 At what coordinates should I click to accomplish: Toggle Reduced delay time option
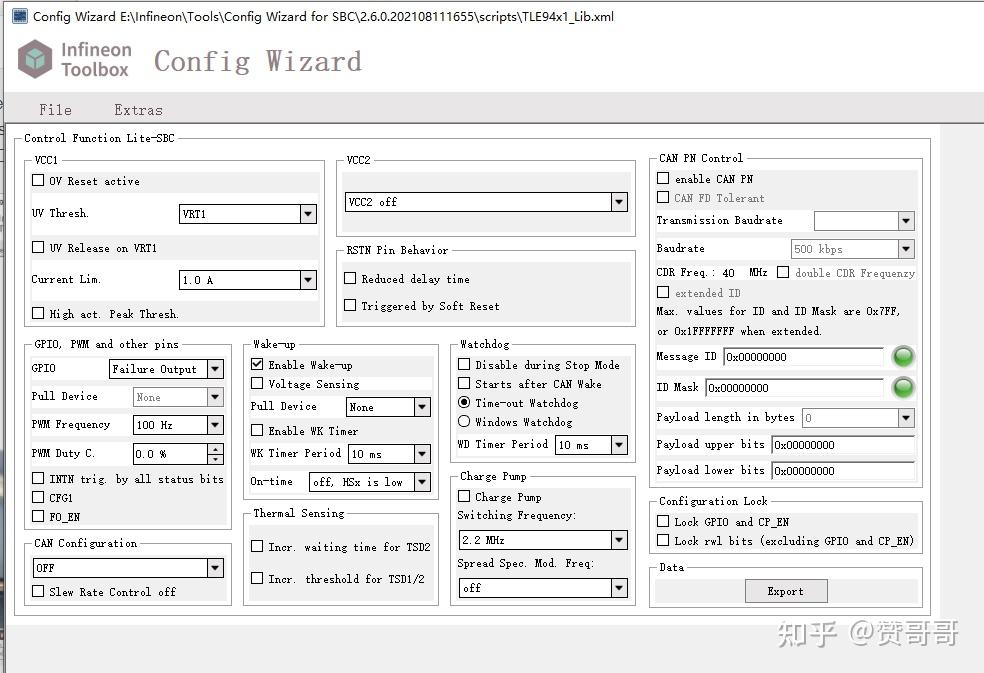click(350, 278)
